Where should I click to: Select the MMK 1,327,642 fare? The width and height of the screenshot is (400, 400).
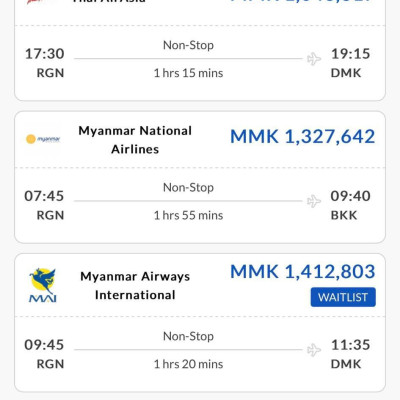pyautogui.click(x=303, y=137)
